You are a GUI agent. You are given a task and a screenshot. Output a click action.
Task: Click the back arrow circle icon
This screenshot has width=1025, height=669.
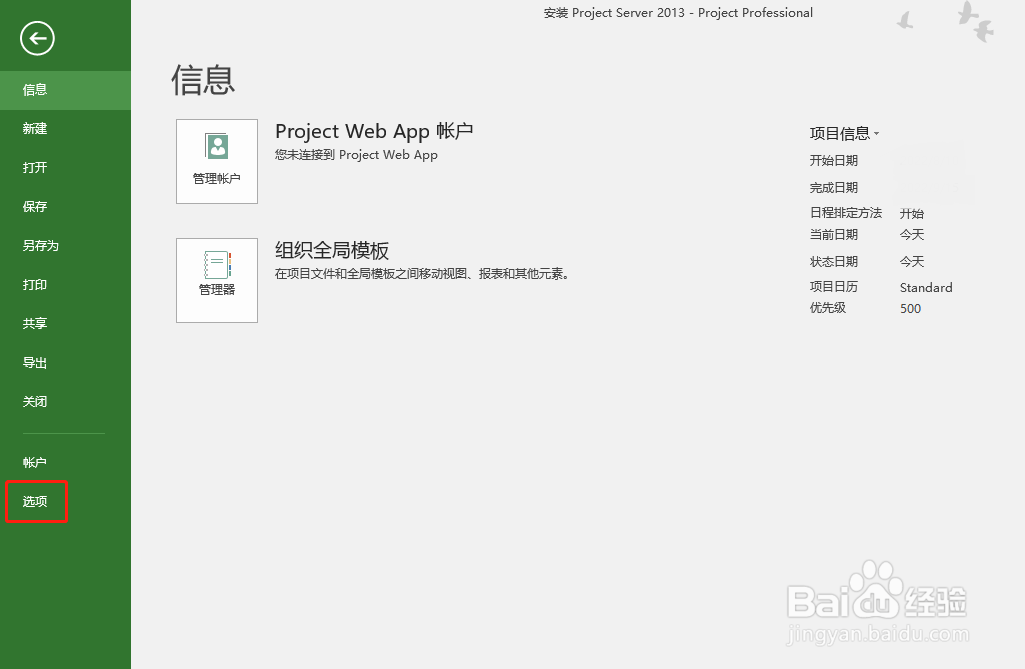click(x=37, y=39)
